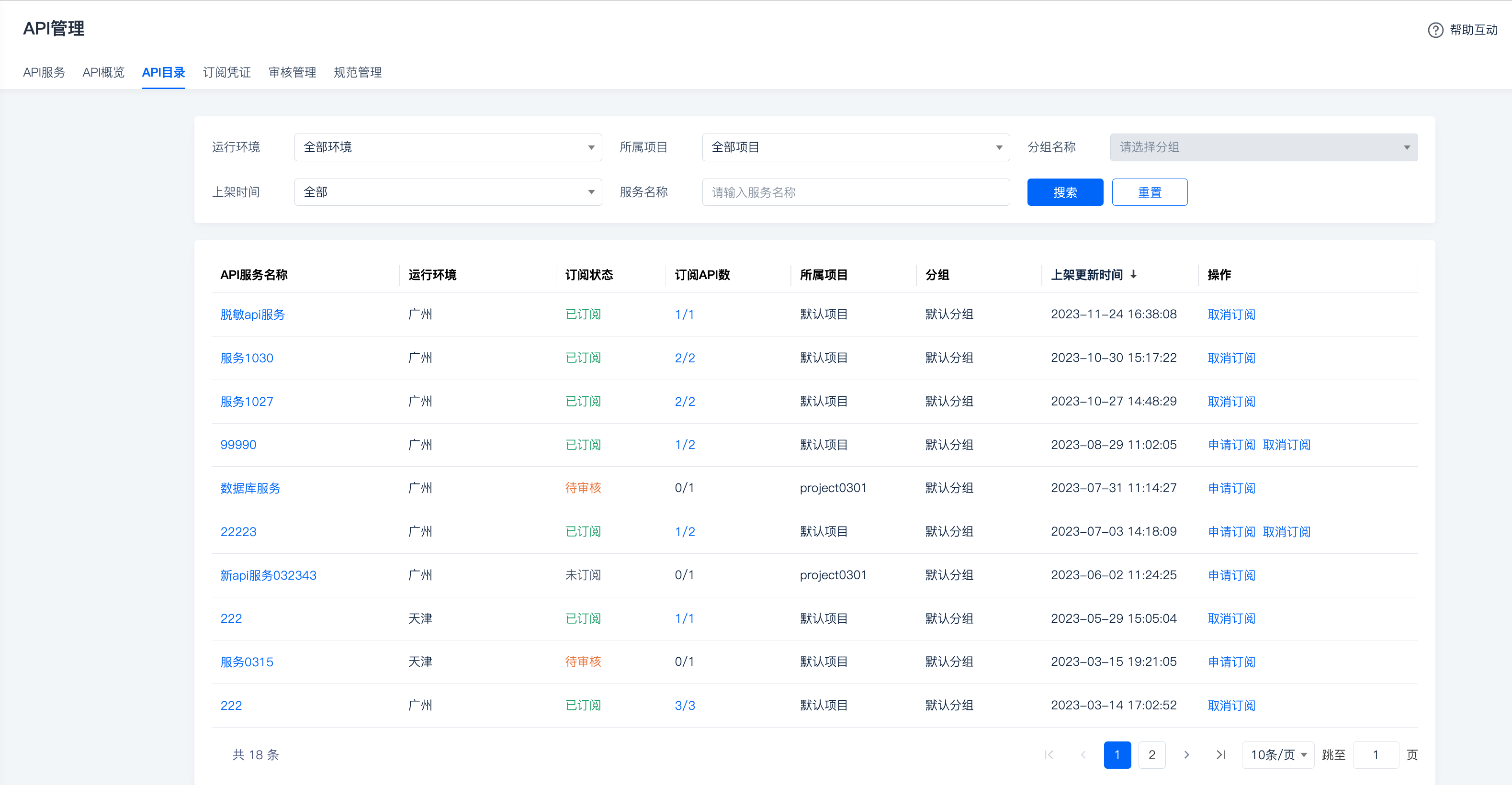Open the 分组名称 dropdown
The width and height of the screenshot is (1512, 785).
click(1264, 147)
